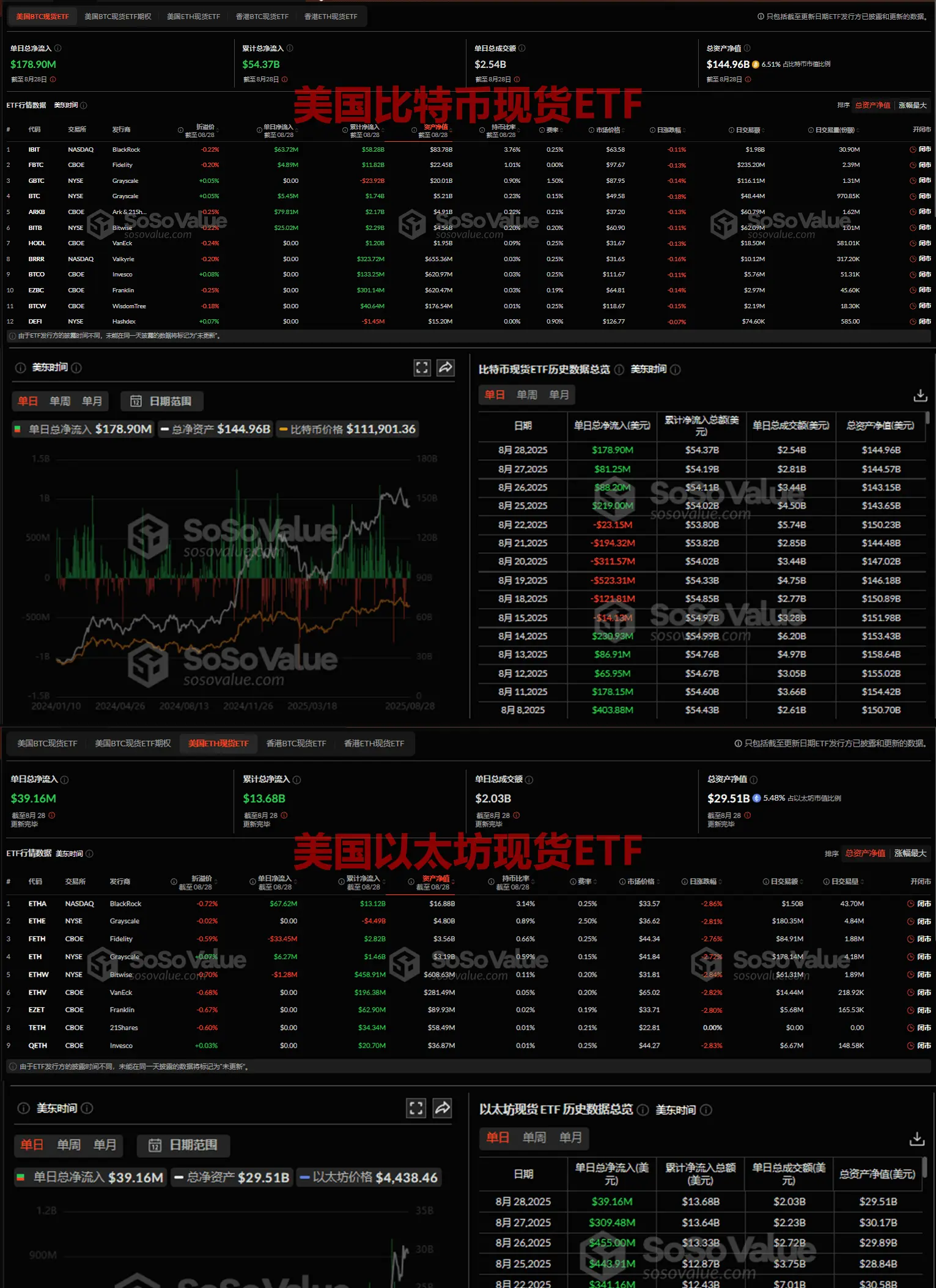Click Bitcoin chart plot near 2024/08/13
The width and height of the screenshot is (936, 1288).
(x=184, y=577)
